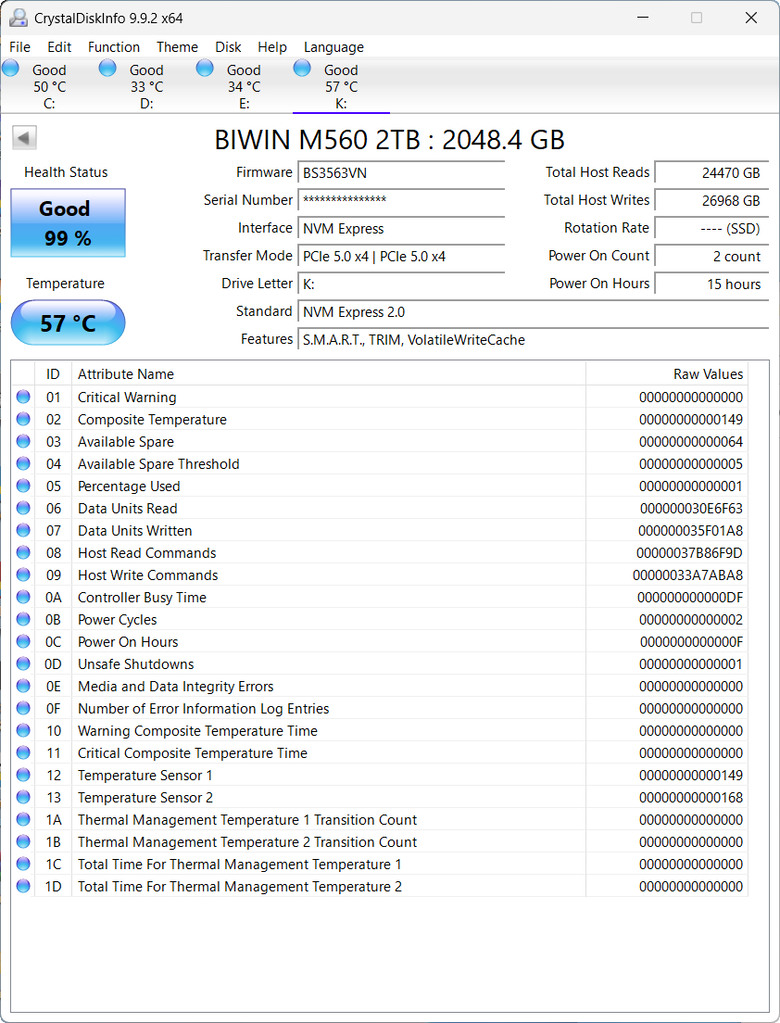Switch to drive D: Good 33 °C tab
The width and height of the screenshot is (780, 1023).
pos(146,86)
